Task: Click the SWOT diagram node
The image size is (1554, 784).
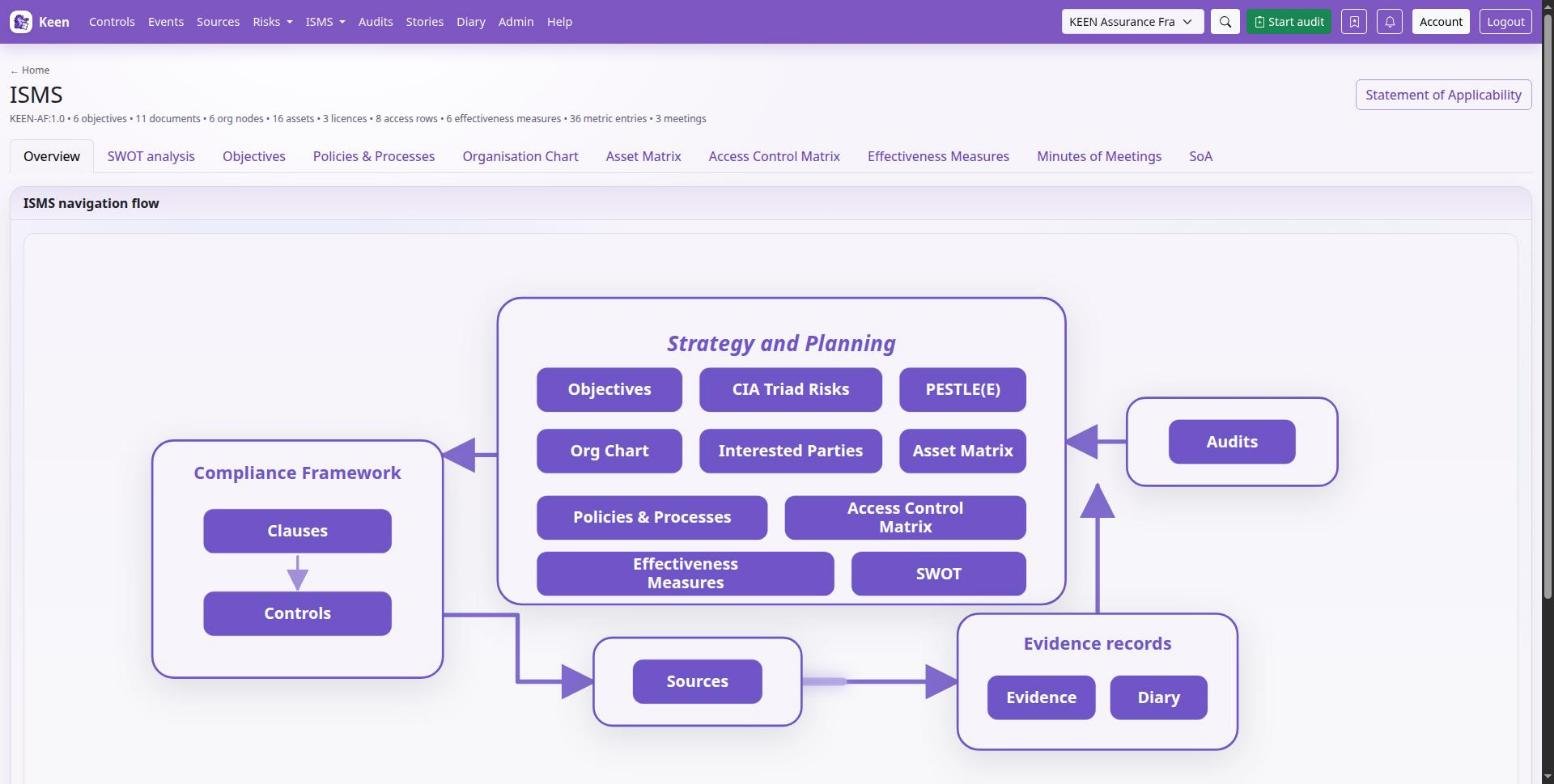Action: click(939, 574)
